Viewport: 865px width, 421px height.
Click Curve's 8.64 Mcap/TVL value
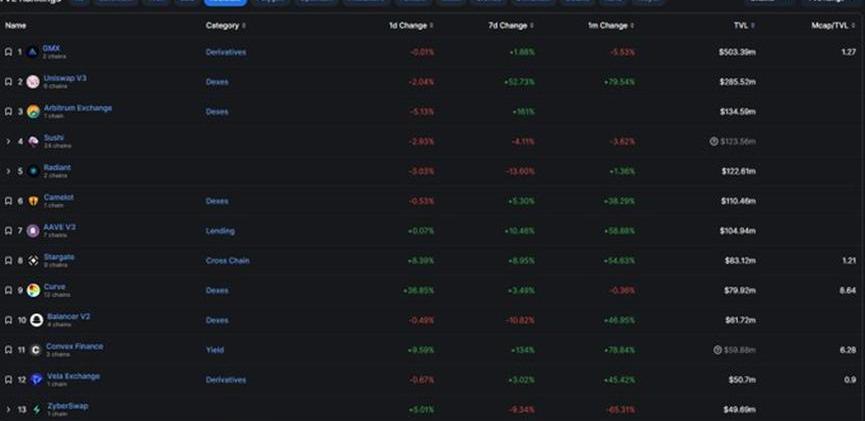[x=848, y=291]
